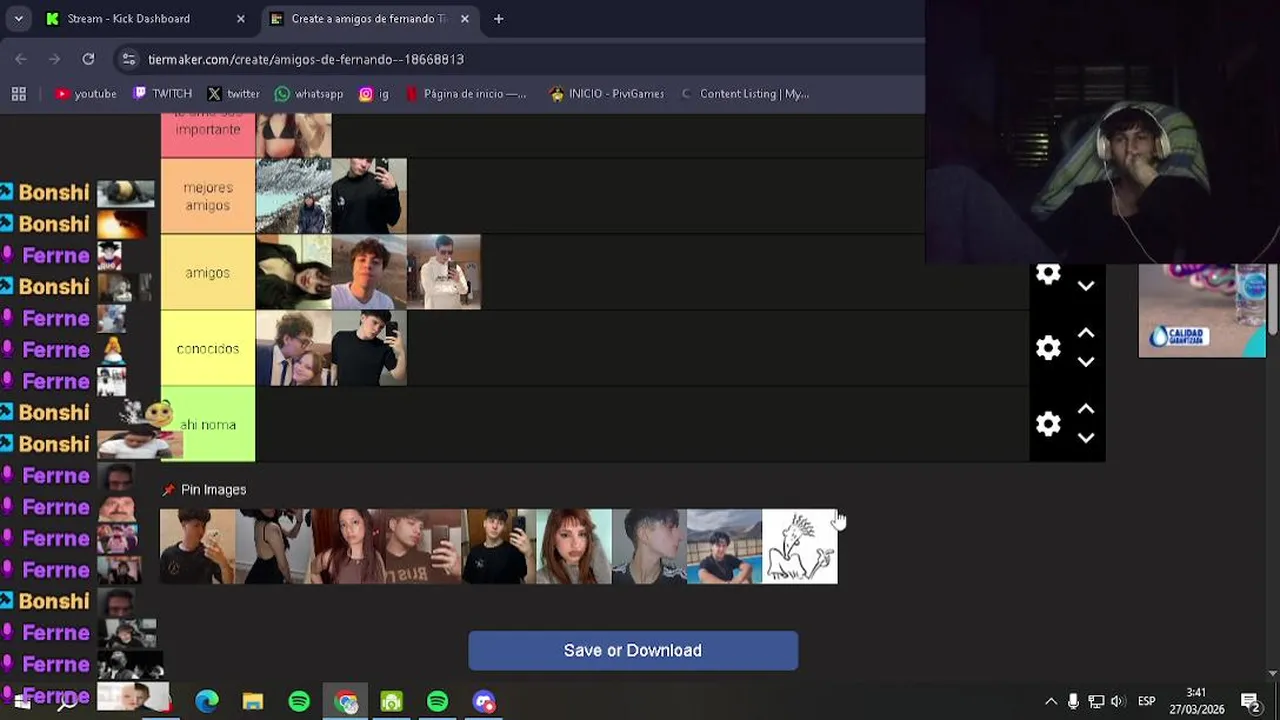Click the Save or Download button
The height and width of the screenshot is (720, 1280).
pos(633,650)
